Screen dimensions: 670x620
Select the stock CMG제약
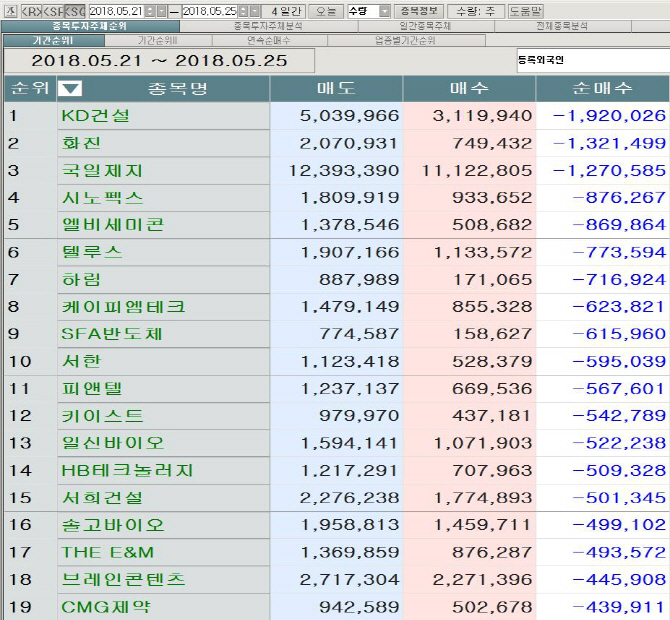106,607
